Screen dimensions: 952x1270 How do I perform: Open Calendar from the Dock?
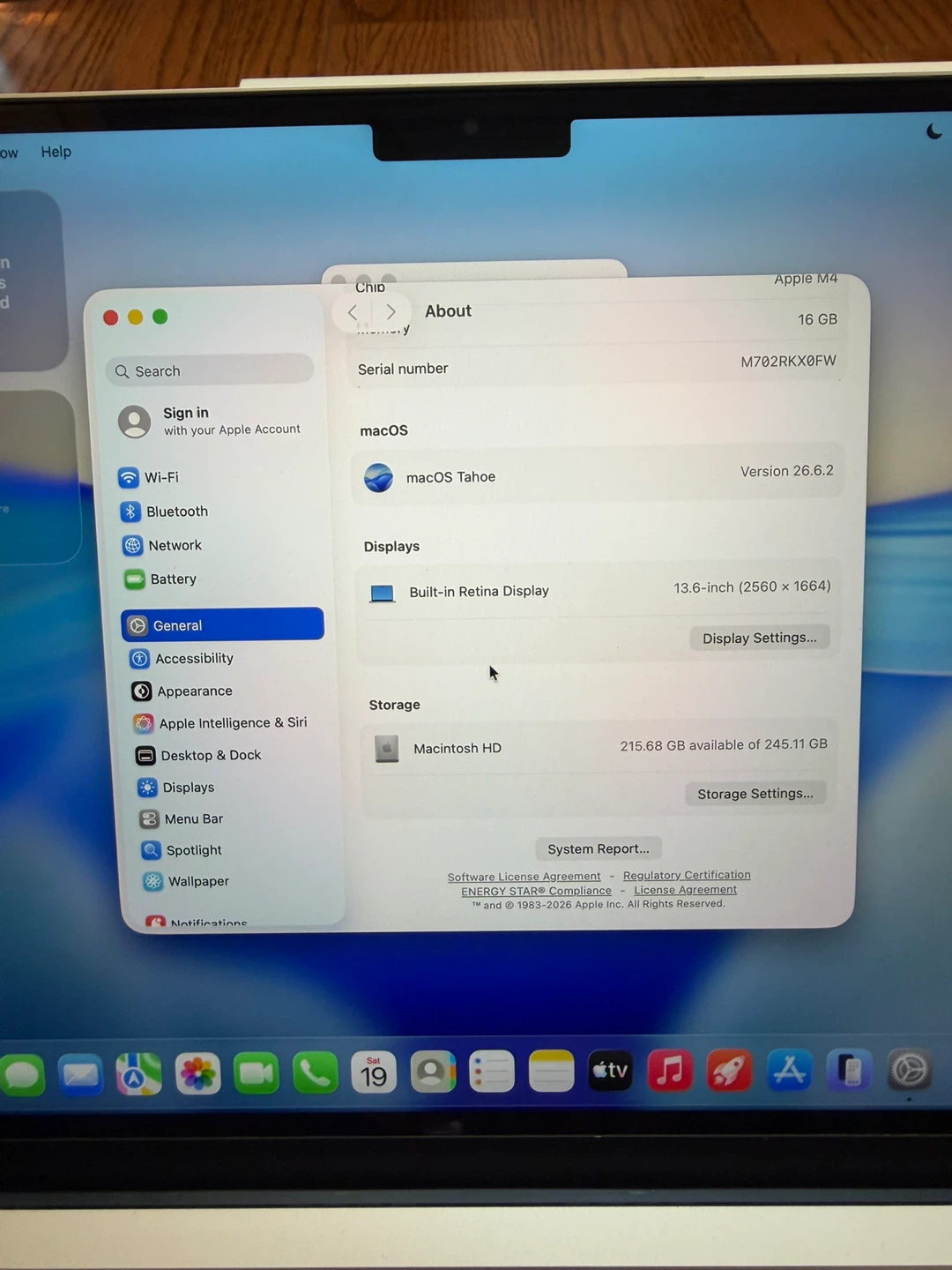tap(374, 1072)
